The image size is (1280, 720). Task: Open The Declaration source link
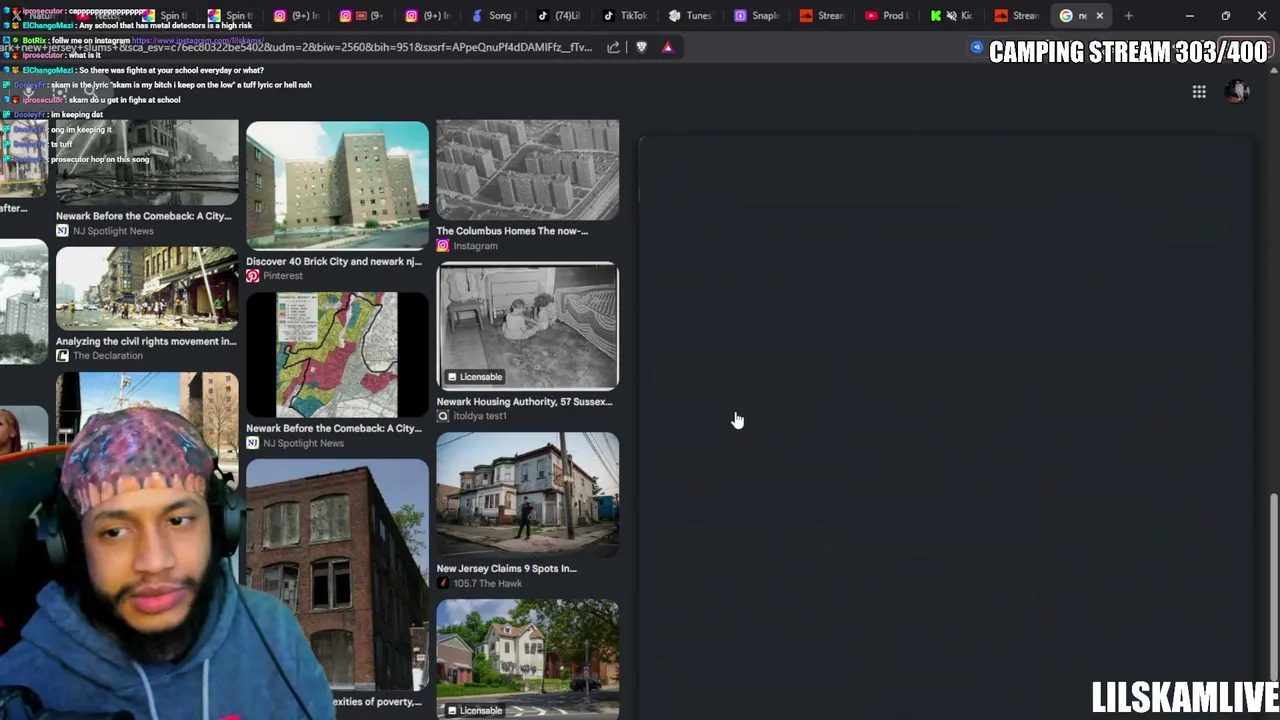(100, 356)
